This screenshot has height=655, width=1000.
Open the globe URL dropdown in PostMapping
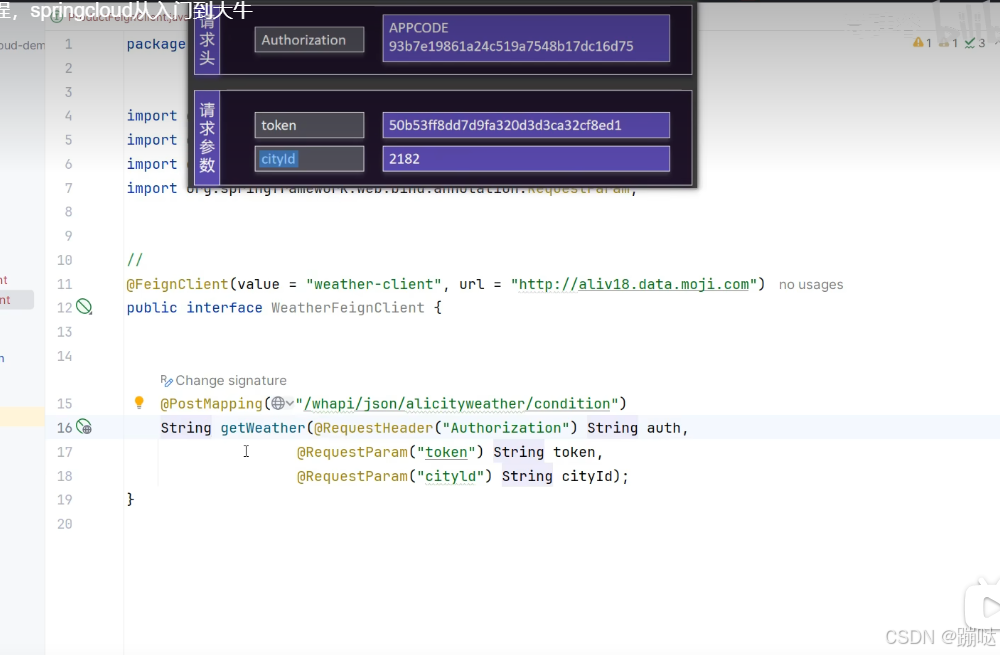coord(283,403)
